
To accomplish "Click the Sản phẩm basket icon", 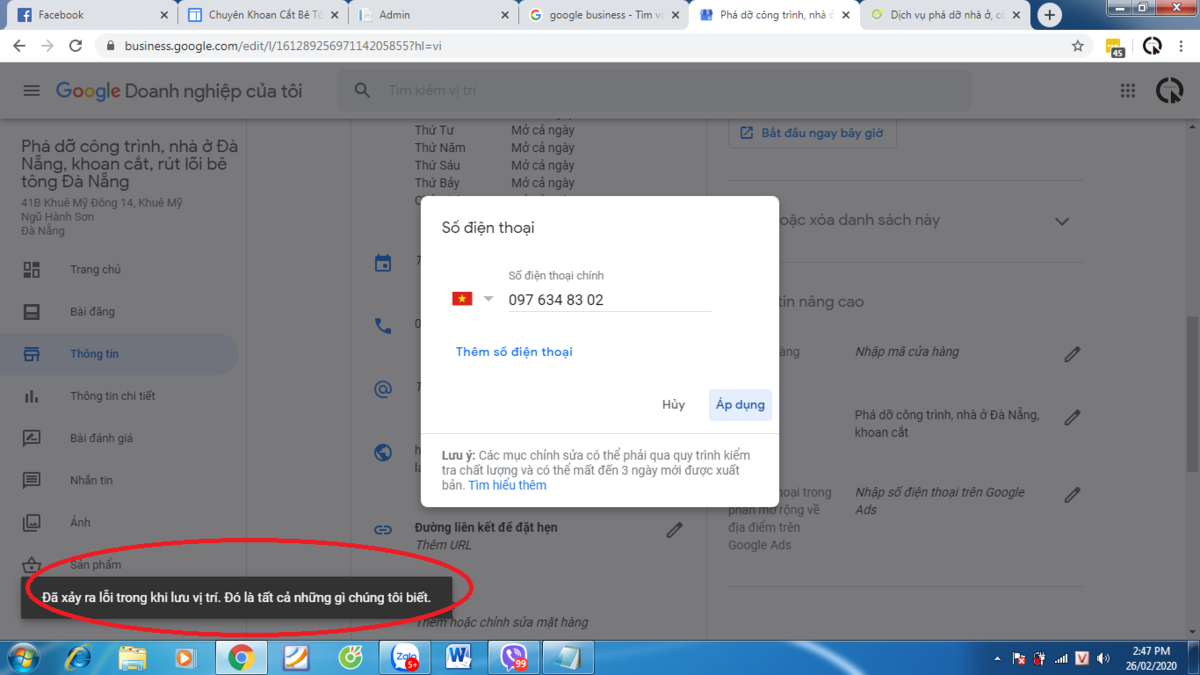I will coord(32,565).
